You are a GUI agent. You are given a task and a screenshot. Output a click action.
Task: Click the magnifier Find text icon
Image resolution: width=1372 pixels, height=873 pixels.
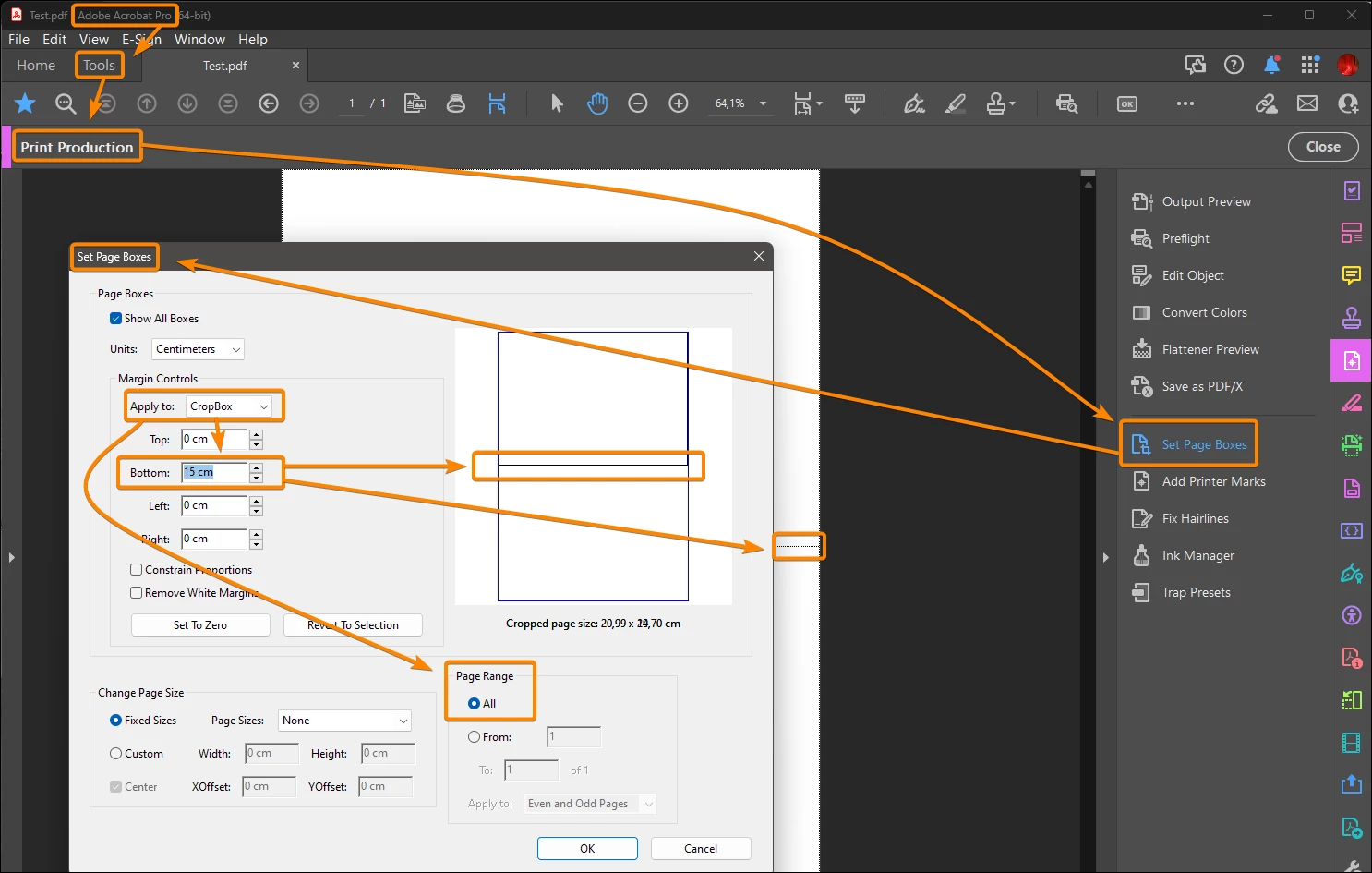pos(66,103)
